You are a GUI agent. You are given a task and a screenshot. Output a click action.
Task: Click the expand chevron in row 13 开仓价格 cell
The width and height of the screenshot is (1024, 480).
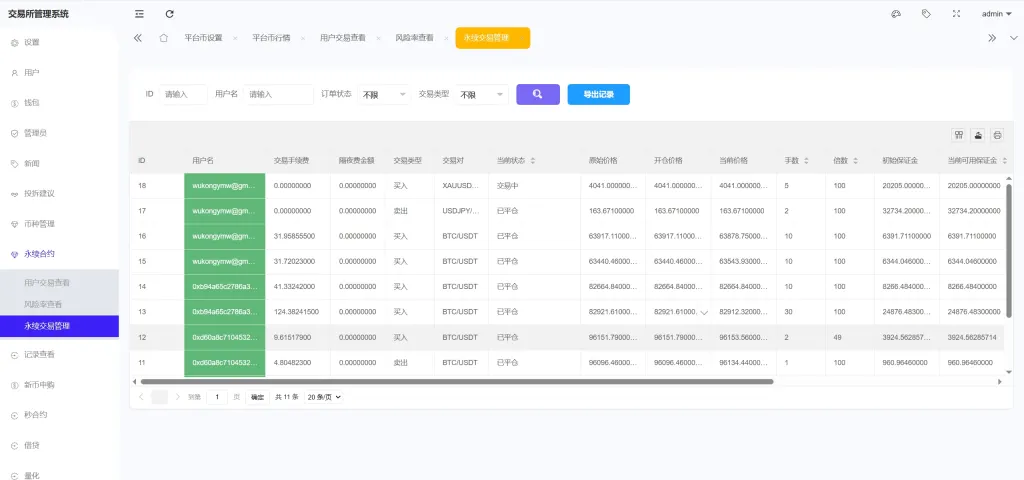click(703, 313)
